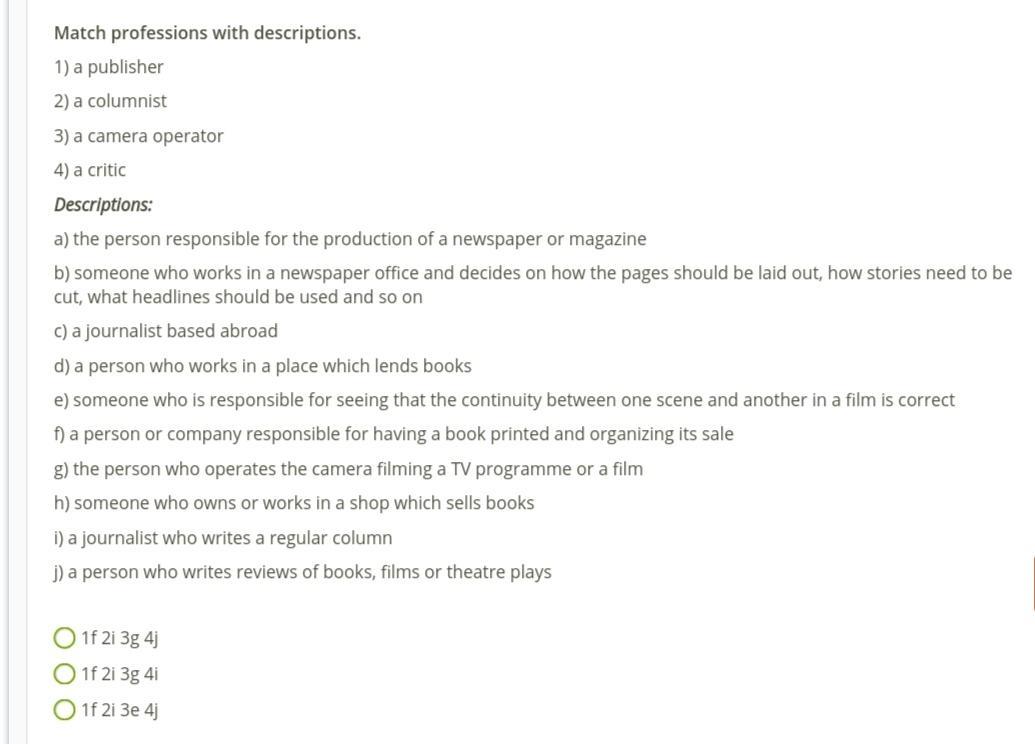Click description g) about operating the camera
The height and width of the screenshot is (744, 1035).
coord(348,469)
